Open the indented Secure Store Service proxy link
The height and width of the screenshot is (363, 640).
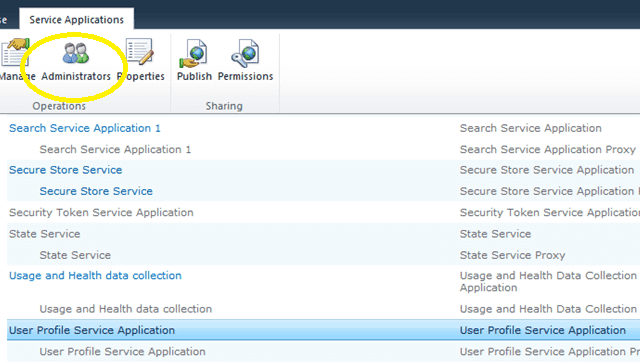click(x=96, y=191)
